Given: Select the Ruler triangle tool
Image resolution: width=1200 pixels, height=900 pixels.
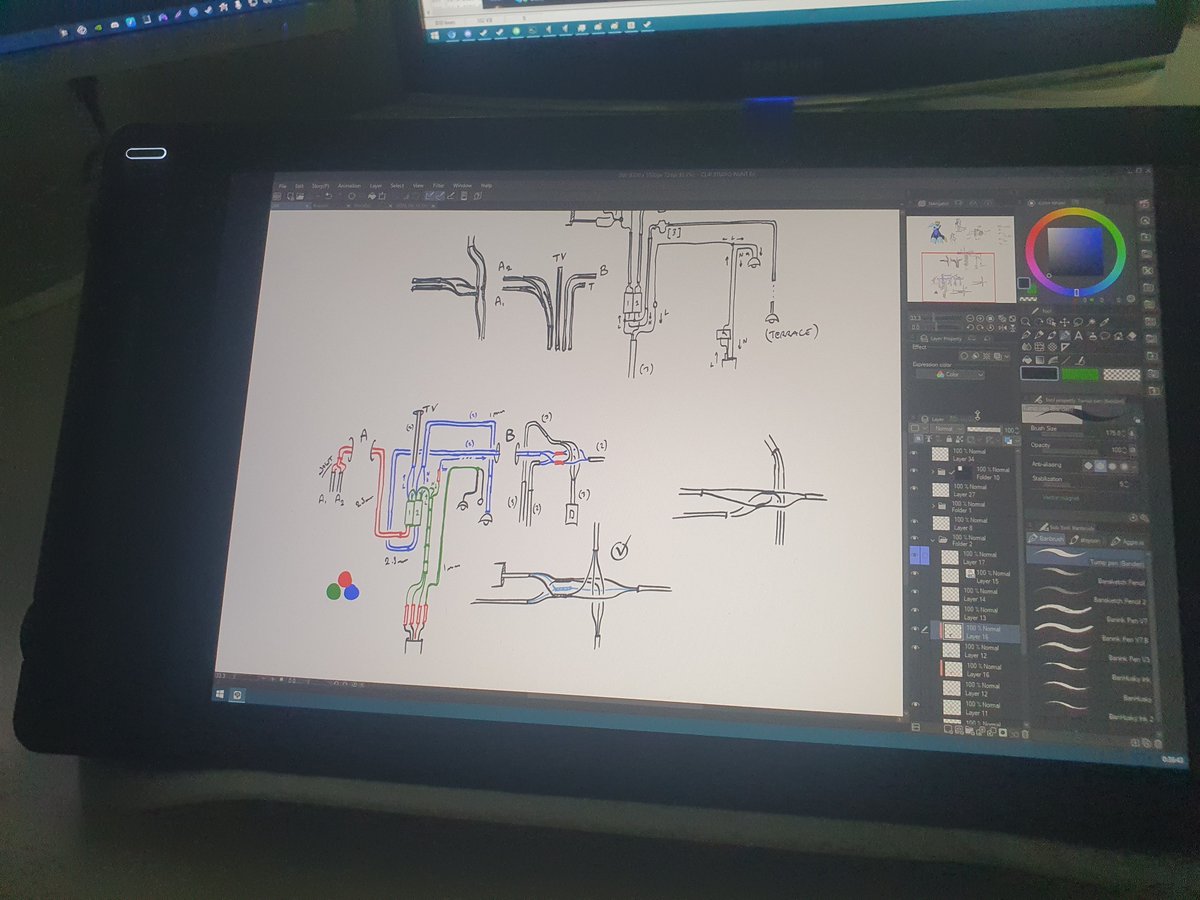Looking at the screenshot, I should click(x=1065, y=347).
